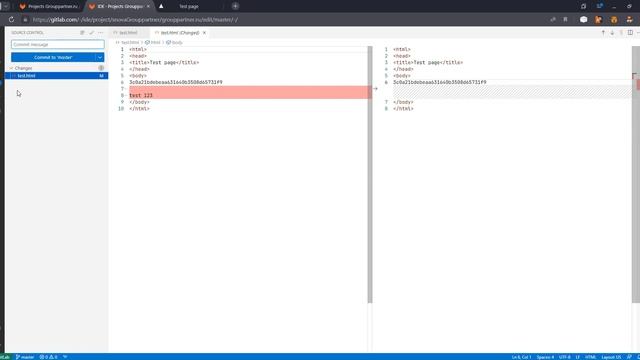The image size is (640, 360).
Task: Click the Changes count badge
Action: pyautogui.click(x=101, y=68)
